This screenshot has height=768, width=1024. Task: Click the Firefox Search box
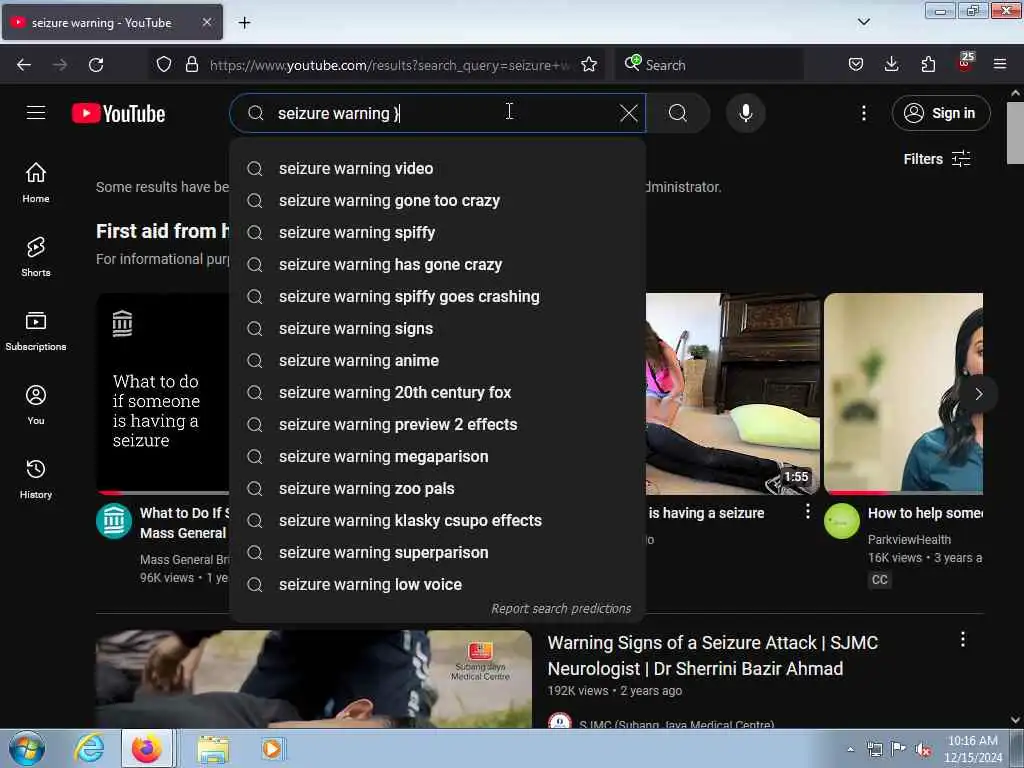[709, 65]
